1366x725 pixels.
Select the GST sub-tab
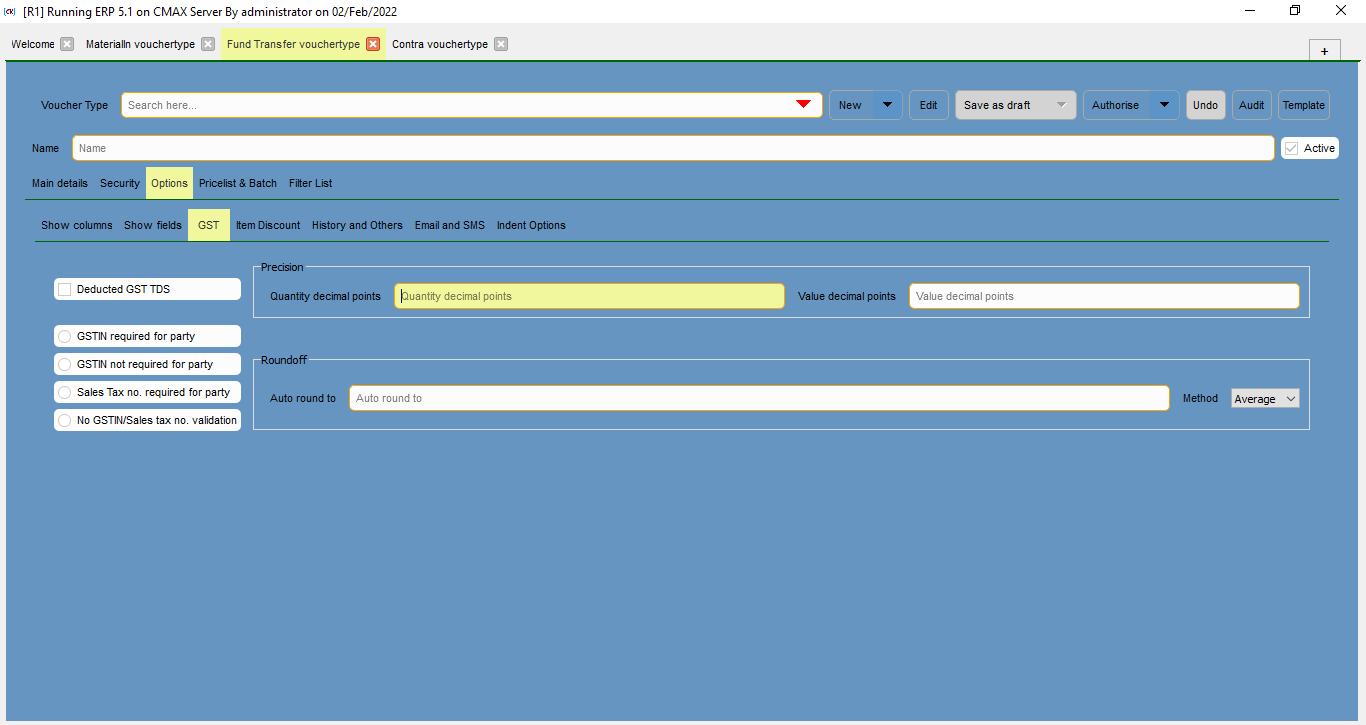[x=209, y=225]
